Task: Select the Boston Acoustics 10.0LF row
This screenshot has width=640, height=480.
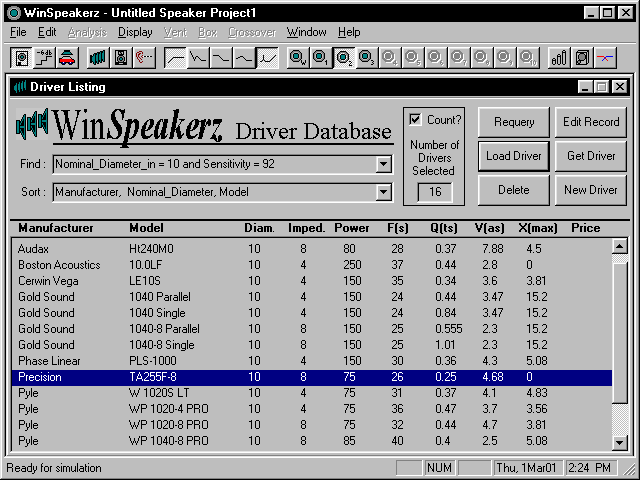Action: [312, 265]
